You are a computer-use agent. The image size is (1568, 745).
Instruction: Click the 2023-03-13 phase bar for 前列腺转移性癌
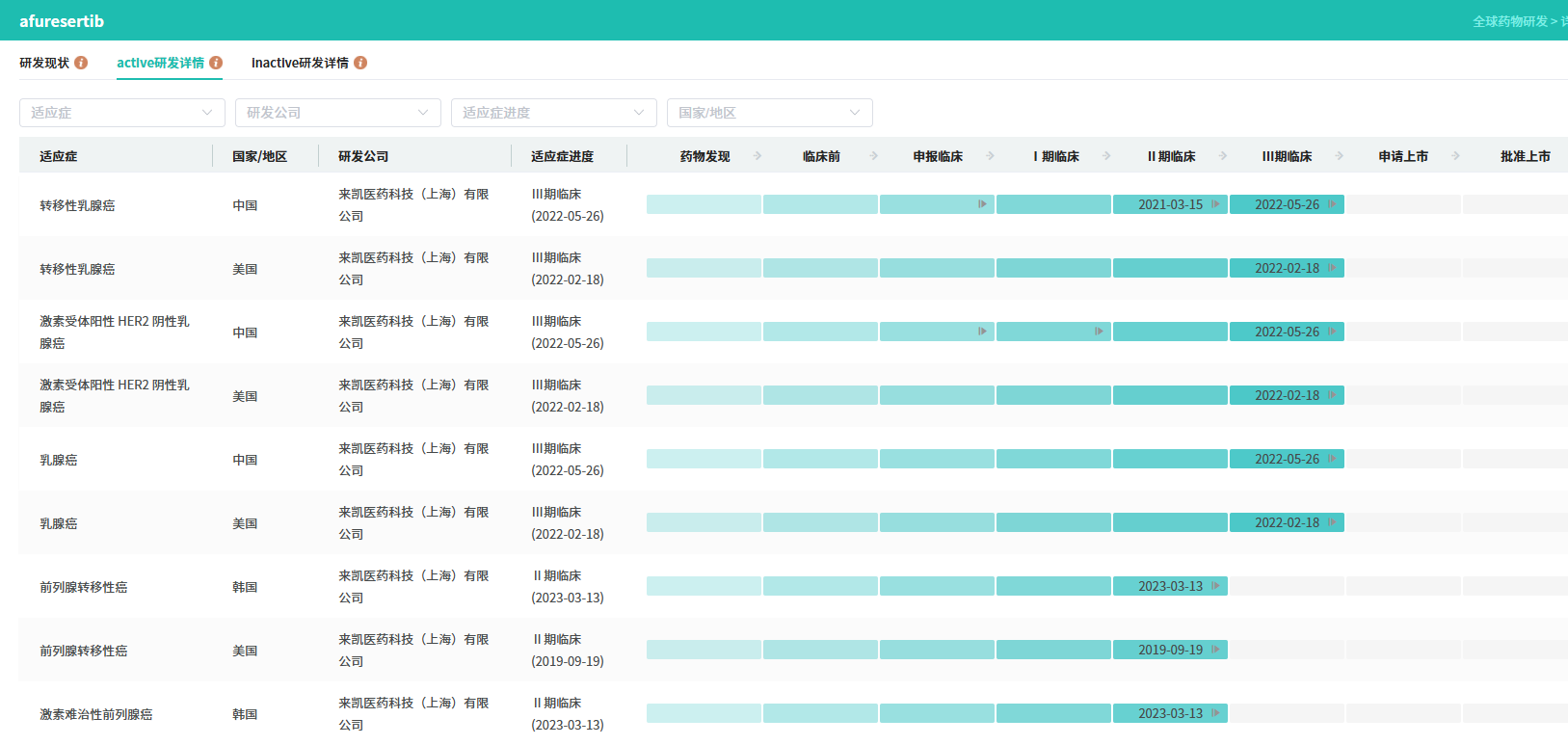(1169, 586)
